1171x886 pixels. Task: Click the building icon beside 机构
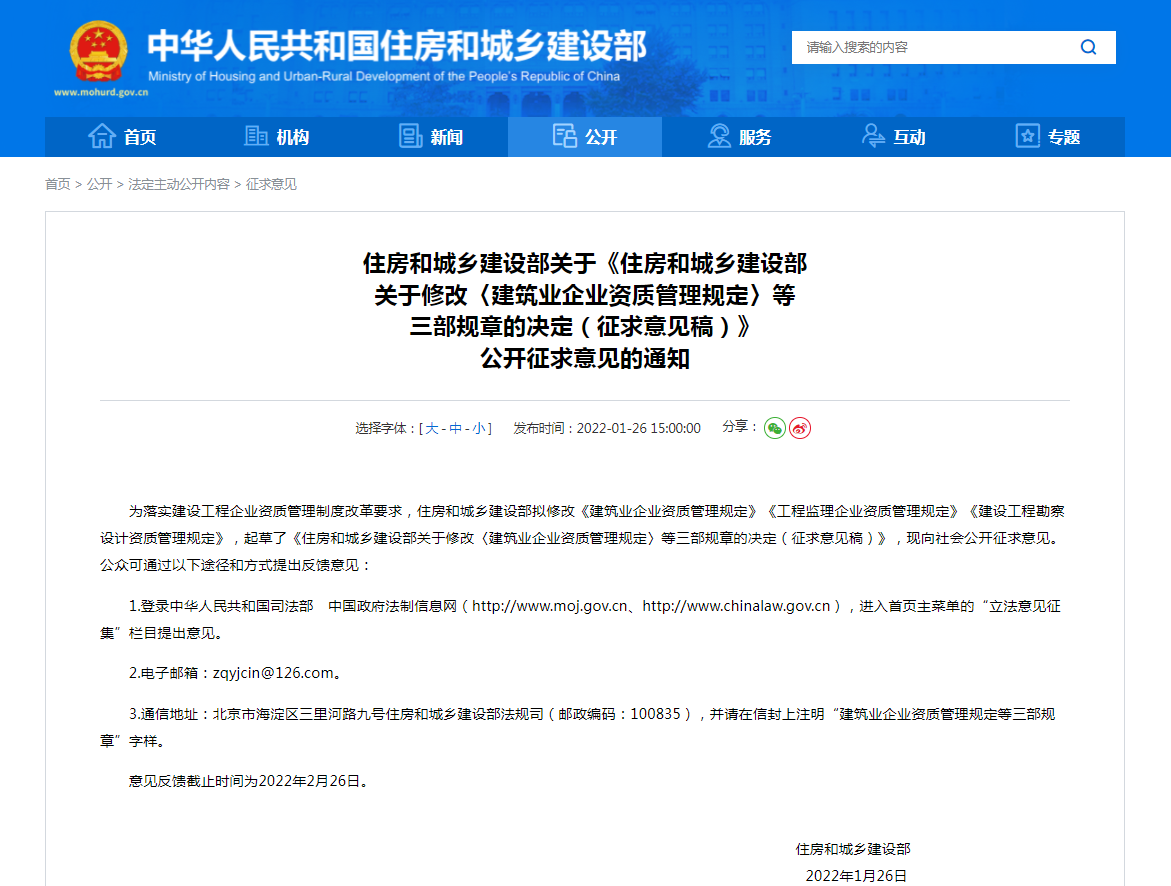(255, 135)
